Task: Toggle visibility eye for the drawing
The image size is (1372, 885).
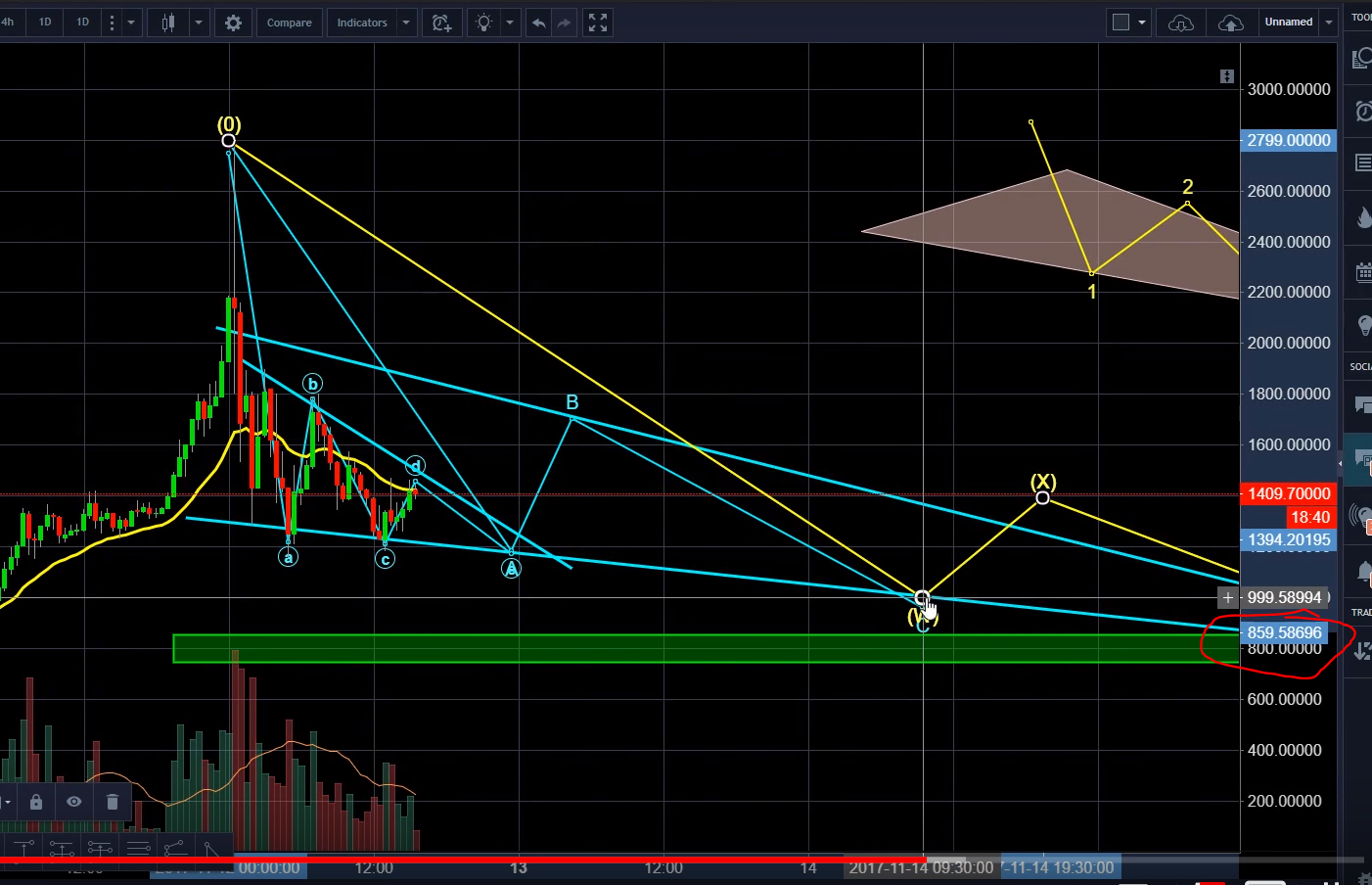Action: [x=74, y=802]
